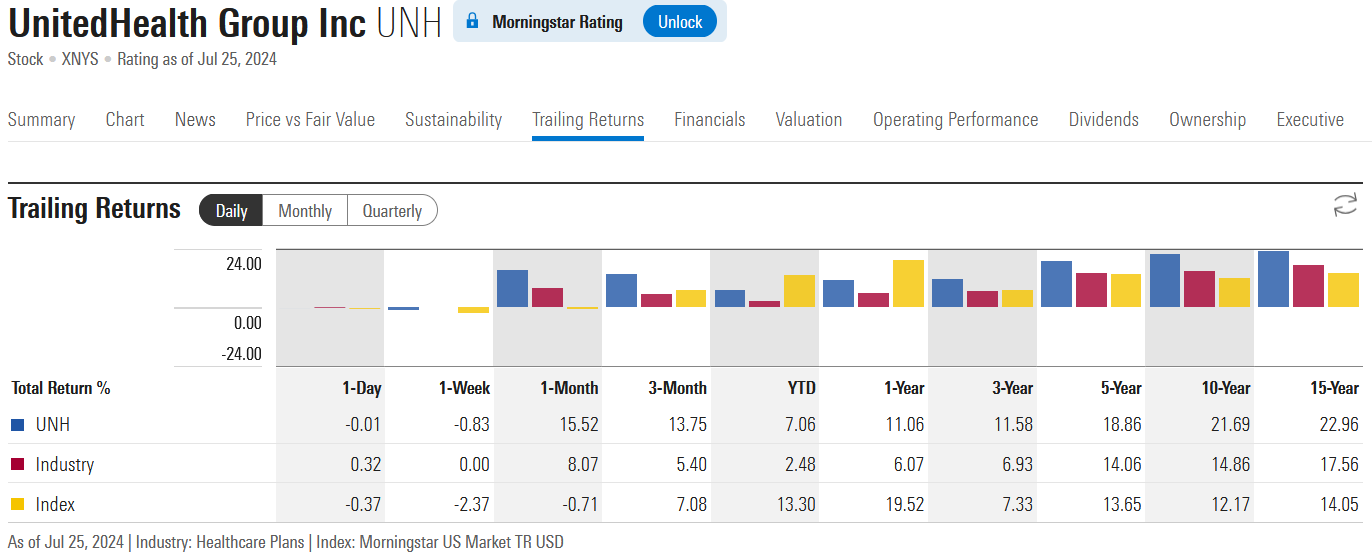Select the Trailing Returns tab
1372x559 pixels.
click(588, 119)
